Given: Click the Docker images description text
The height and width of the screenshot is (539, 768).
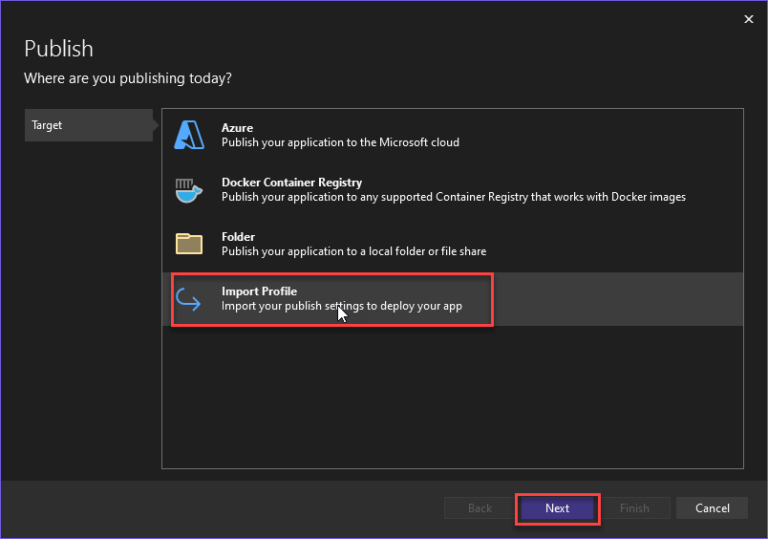Looking at the screenshot, I should (x=453, y=197).
